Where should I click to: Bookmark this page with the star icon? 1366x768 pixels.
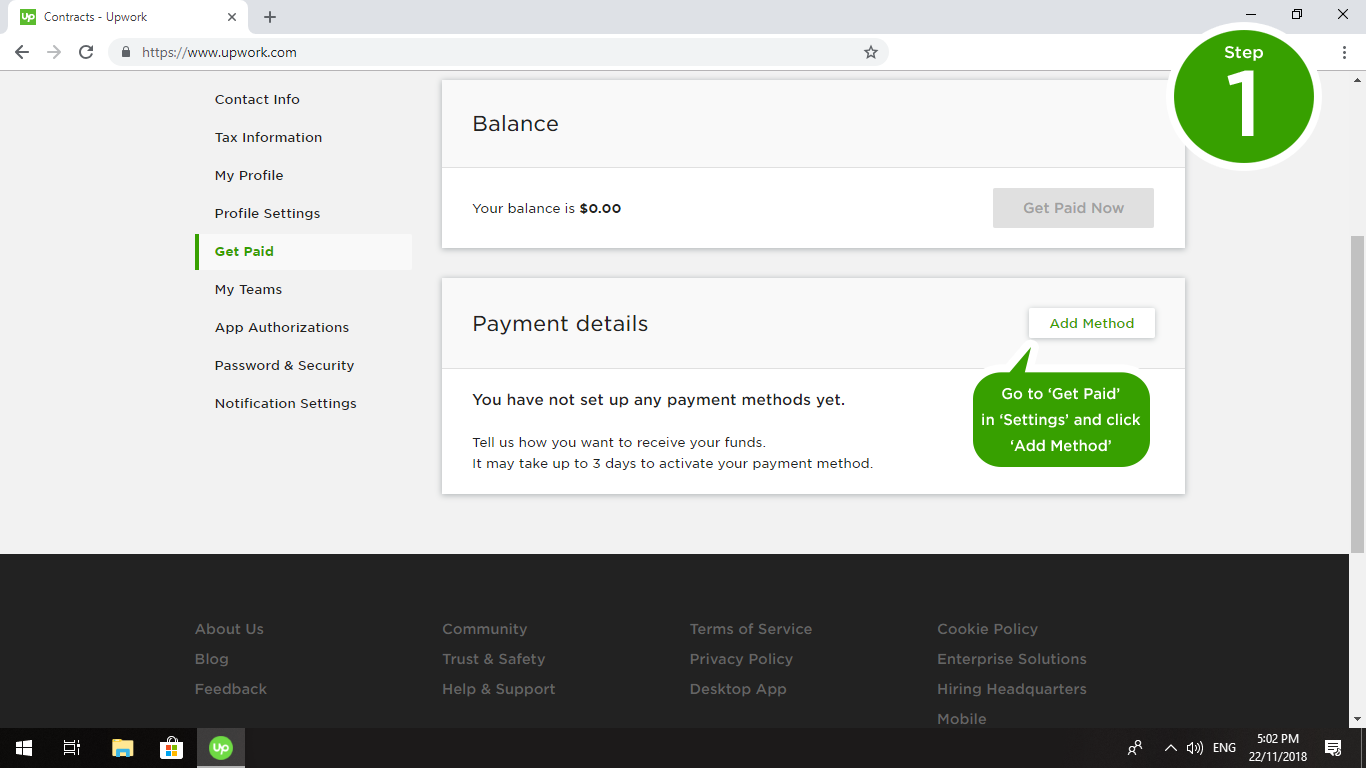tap(871, 52)
